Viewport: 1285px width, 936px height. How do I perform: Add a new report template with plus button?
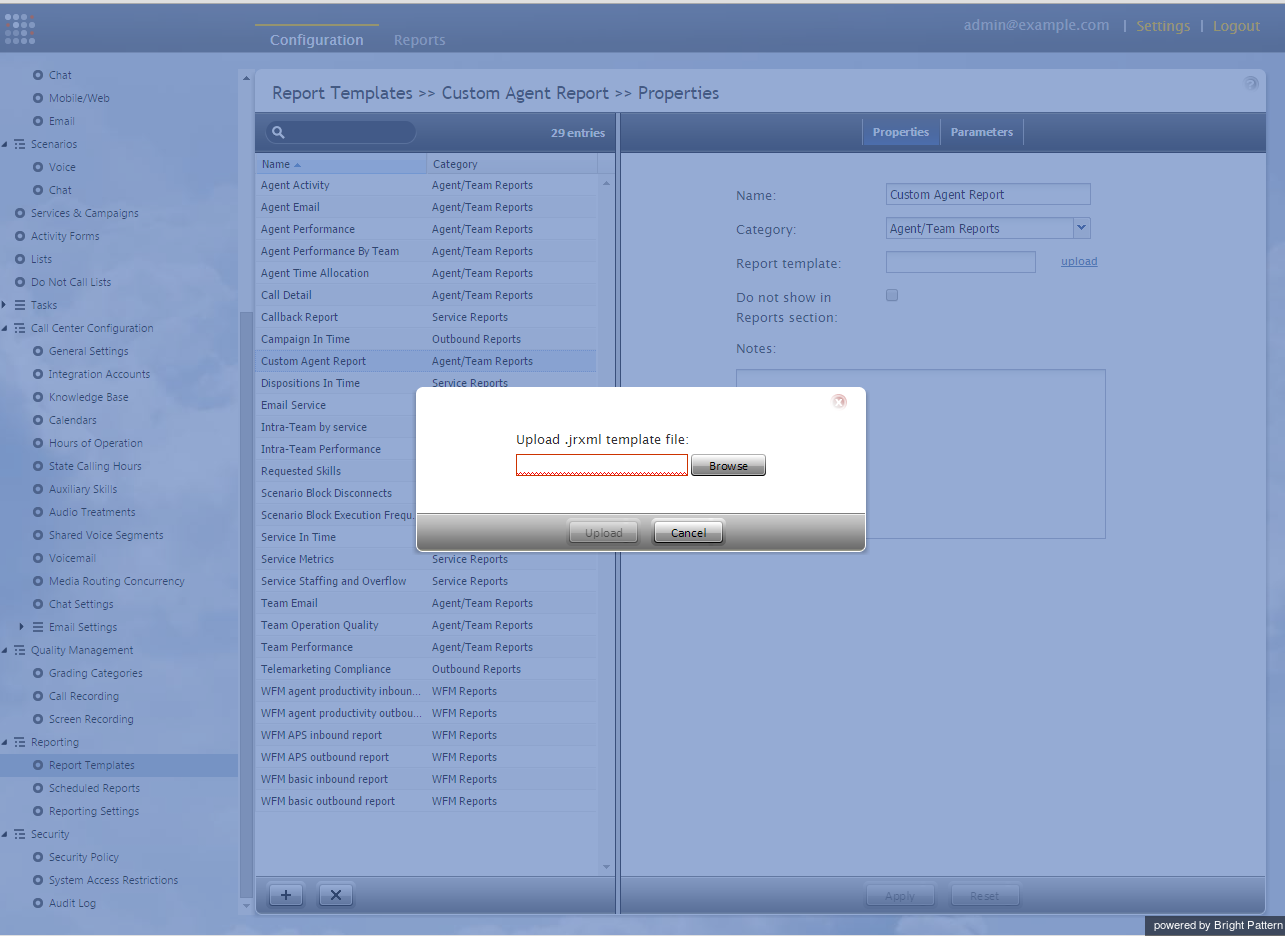(x=286, y=895)
